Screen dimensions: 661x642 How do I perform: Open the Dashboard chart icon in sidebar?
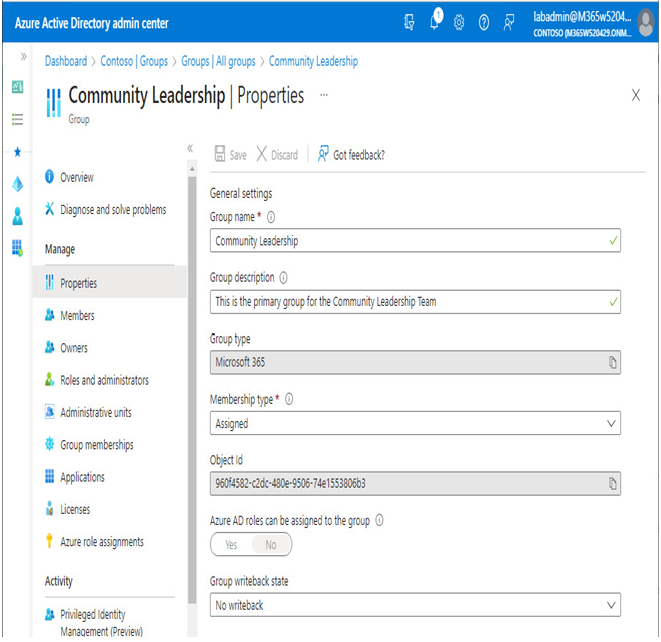(17, 87)
